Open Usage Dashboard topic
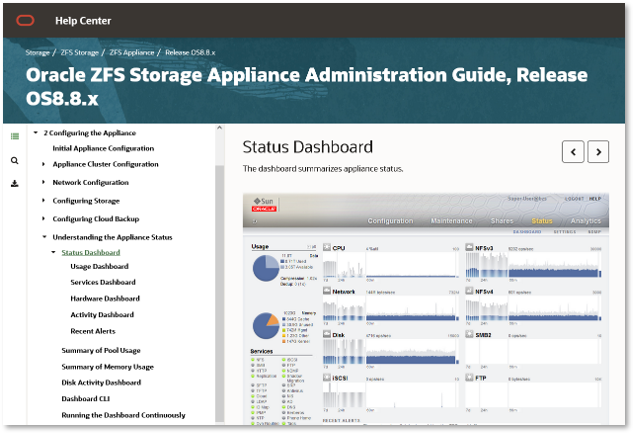 pos(99,267)
